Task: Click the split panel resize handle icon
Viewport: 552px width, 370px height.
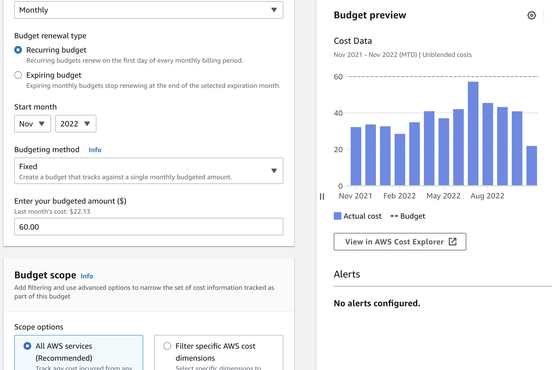Action: [322, 196]
